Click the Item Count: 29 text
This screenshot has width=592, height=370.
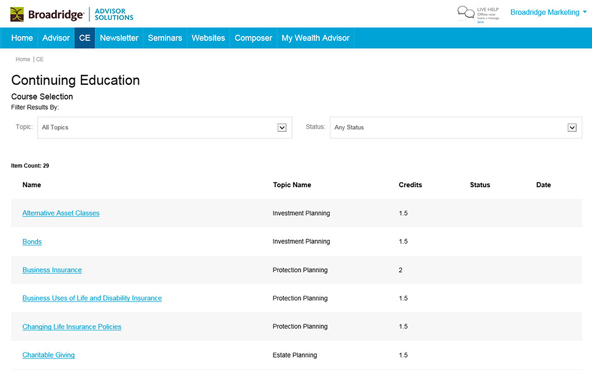point(30,165)
